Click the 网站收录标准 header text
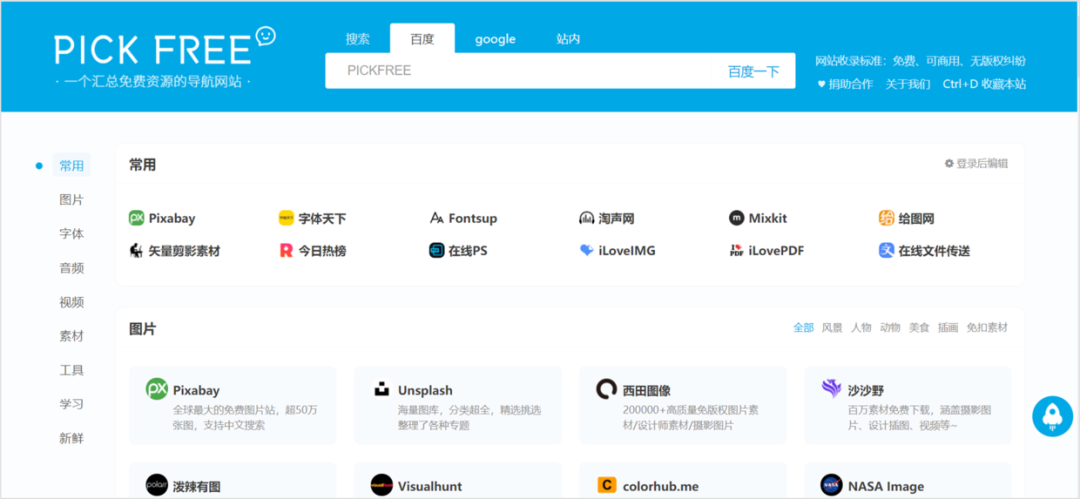This screenshot has height=499, width=1080. pos(921,61)
